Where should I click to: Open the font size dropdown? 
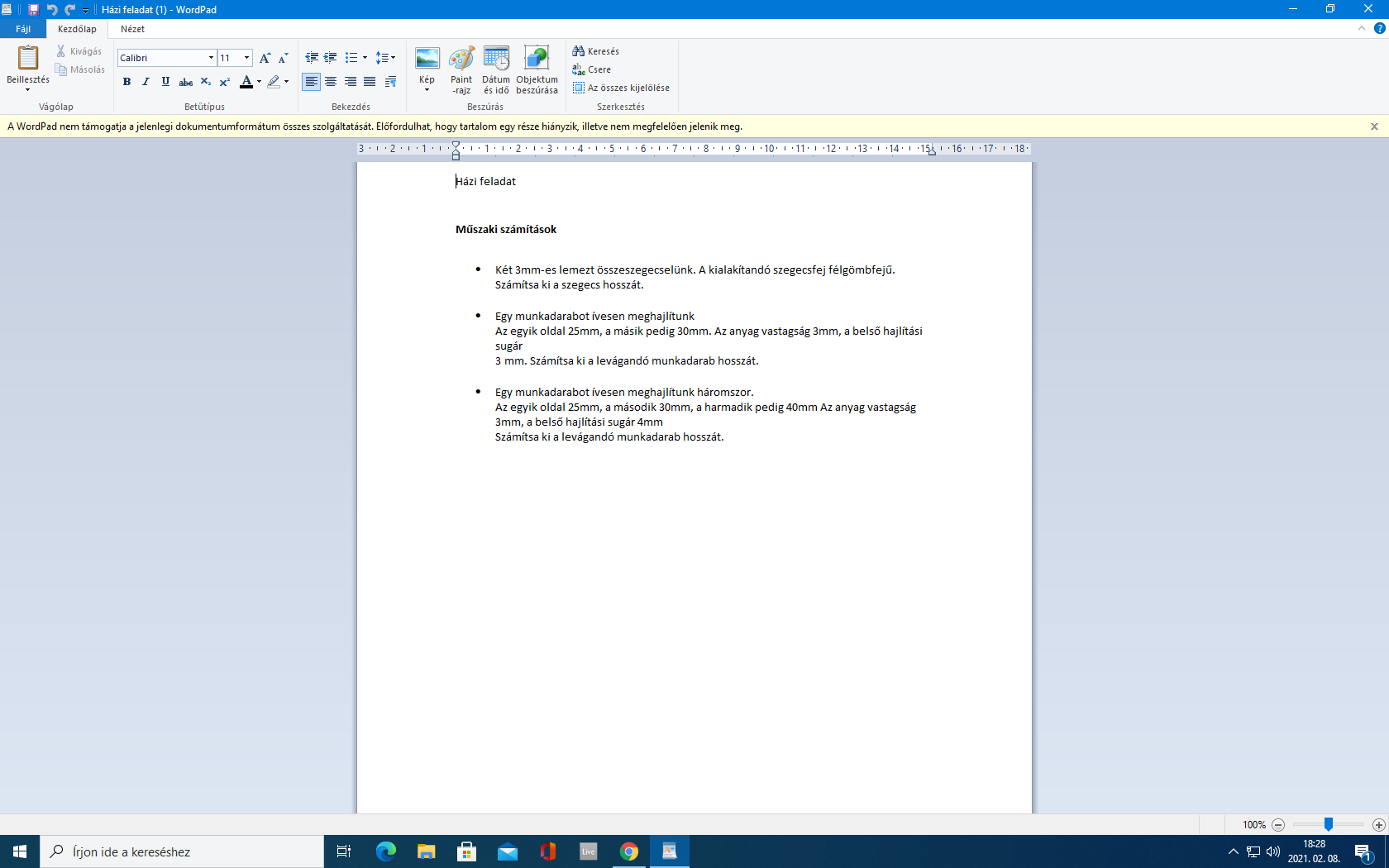pyautogui.click(x=246, y=58)
